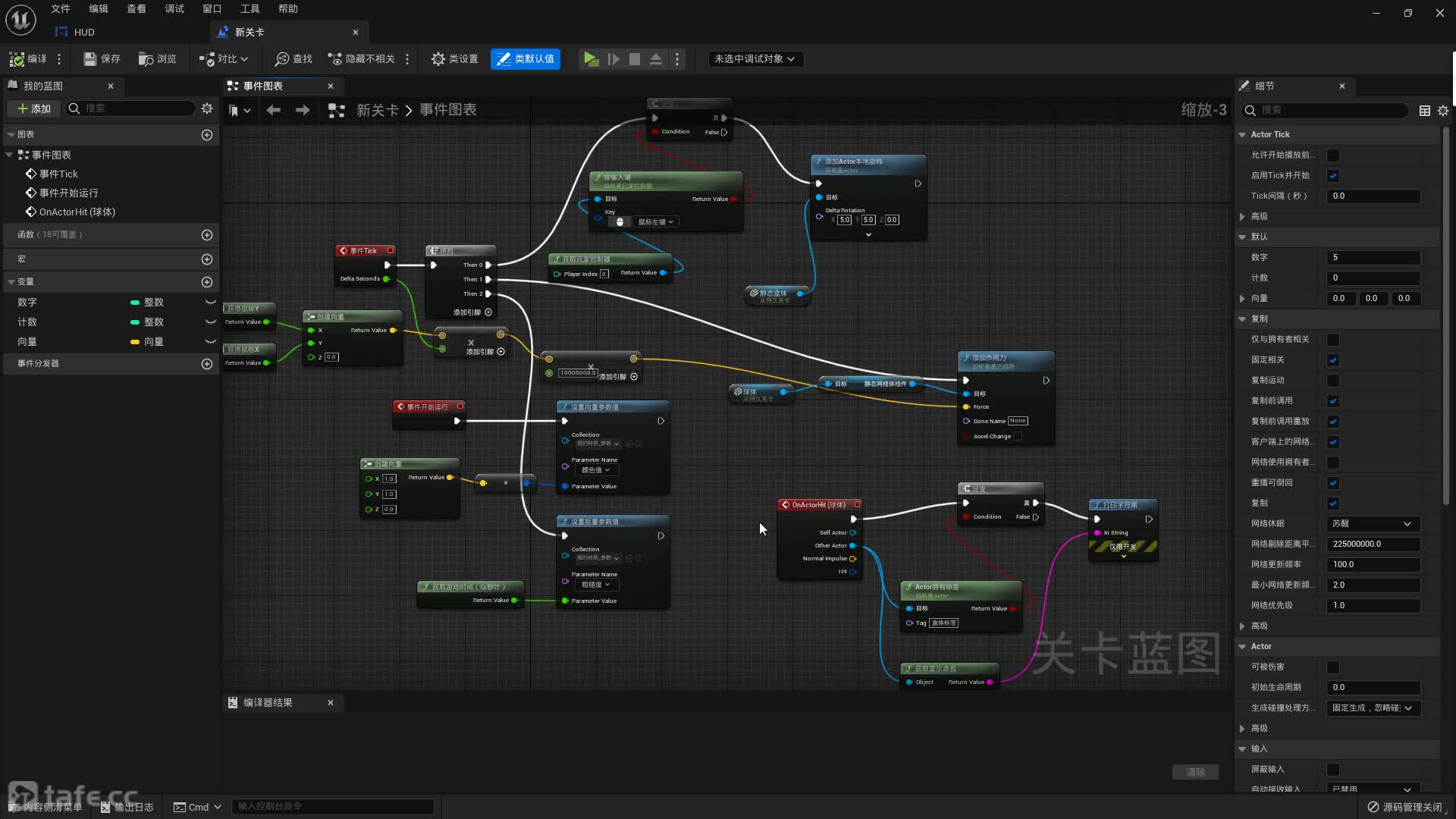
Task: Open My Blueprint panel settings gear
Action: 207,108
